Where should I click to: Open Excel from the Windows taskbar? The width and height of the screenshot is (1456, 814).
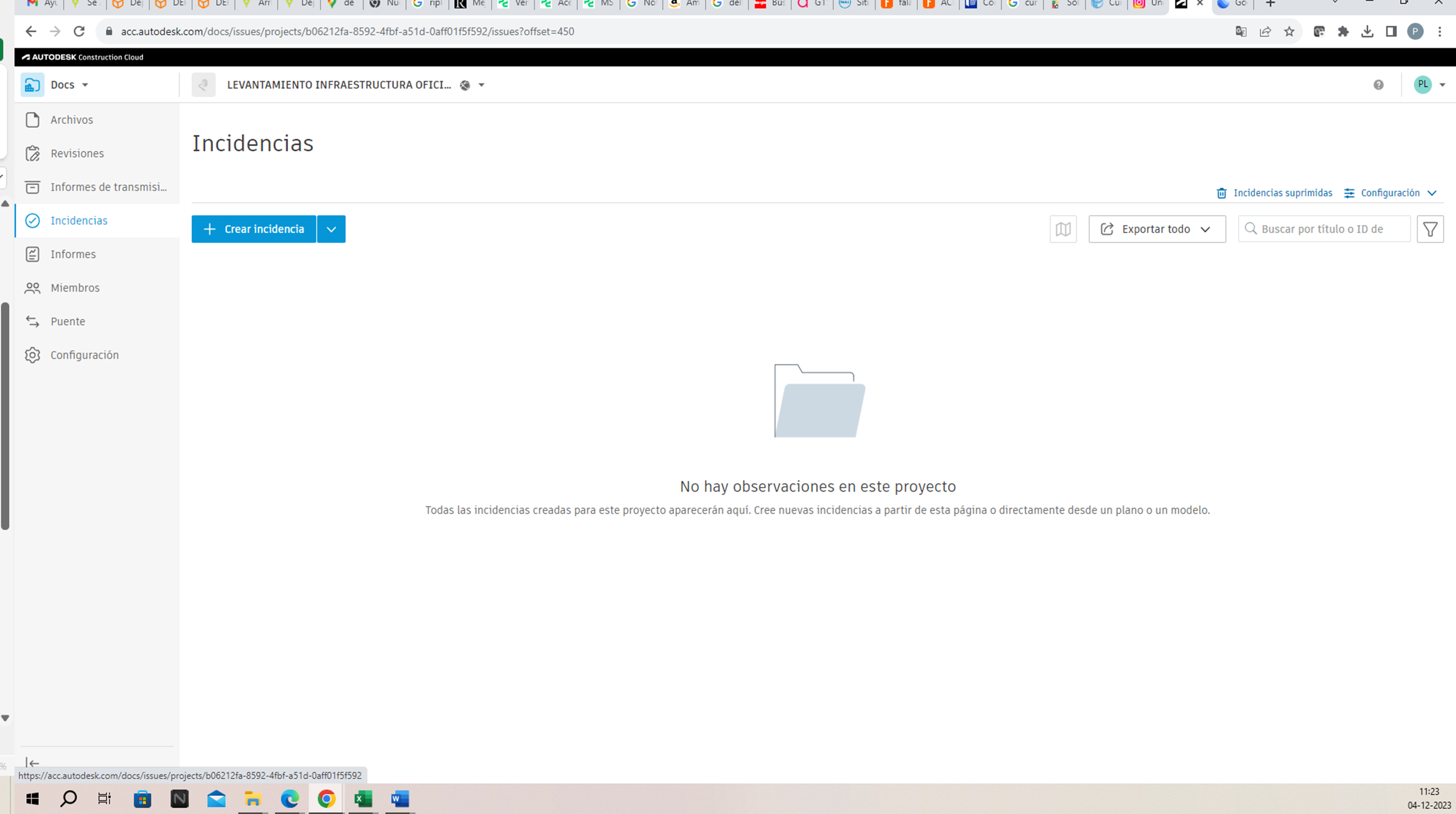[x=363, y=798]
